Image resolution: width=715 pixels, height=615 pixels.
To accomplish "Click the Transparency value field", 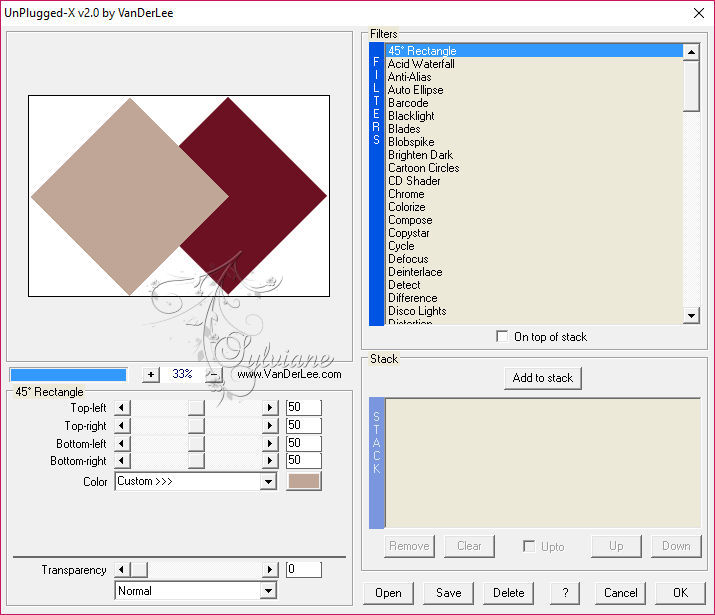I will pos(304,569).
